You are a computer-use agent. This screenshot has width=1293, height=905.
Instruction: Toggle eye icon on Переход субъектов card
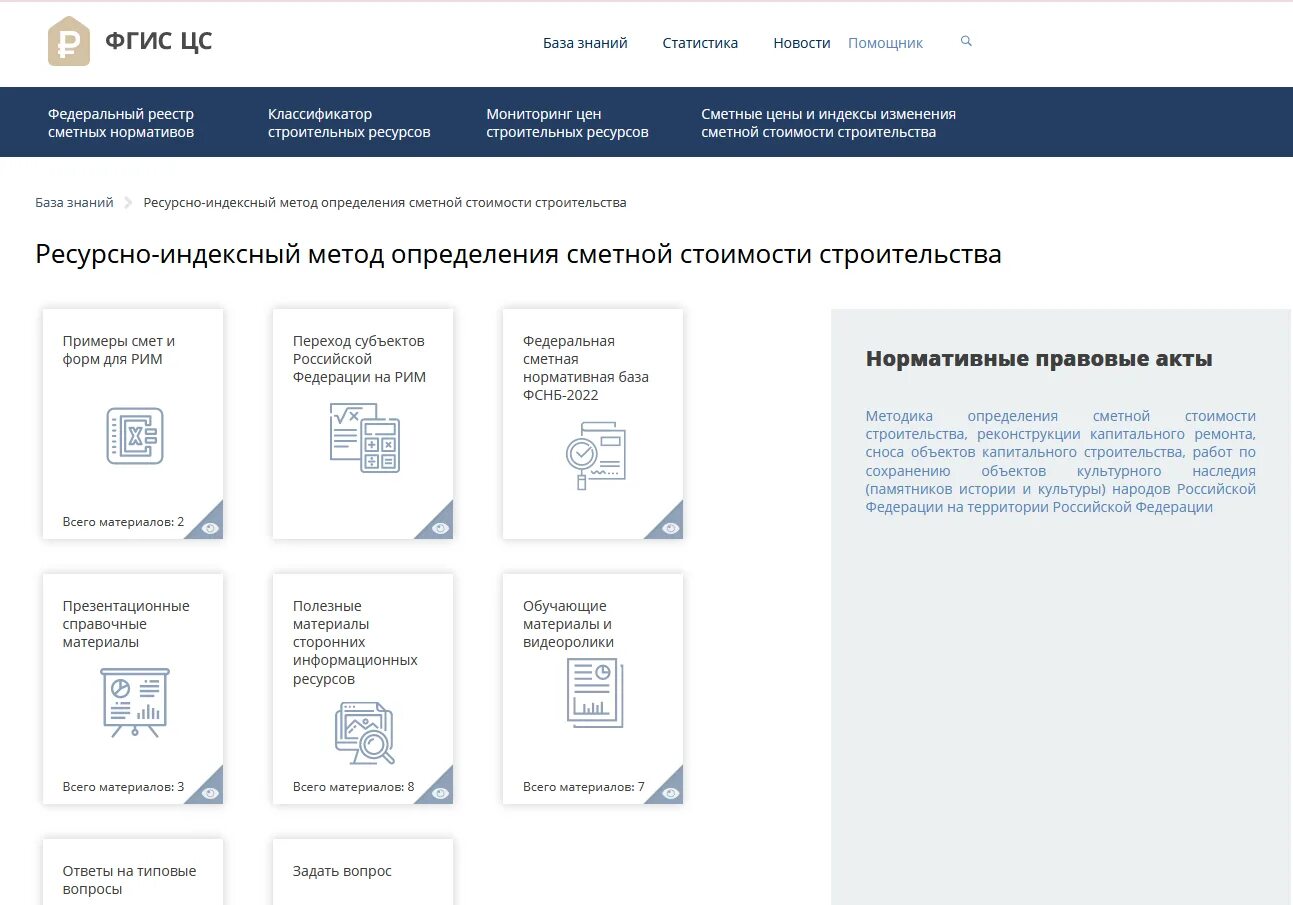click(440, 528)
